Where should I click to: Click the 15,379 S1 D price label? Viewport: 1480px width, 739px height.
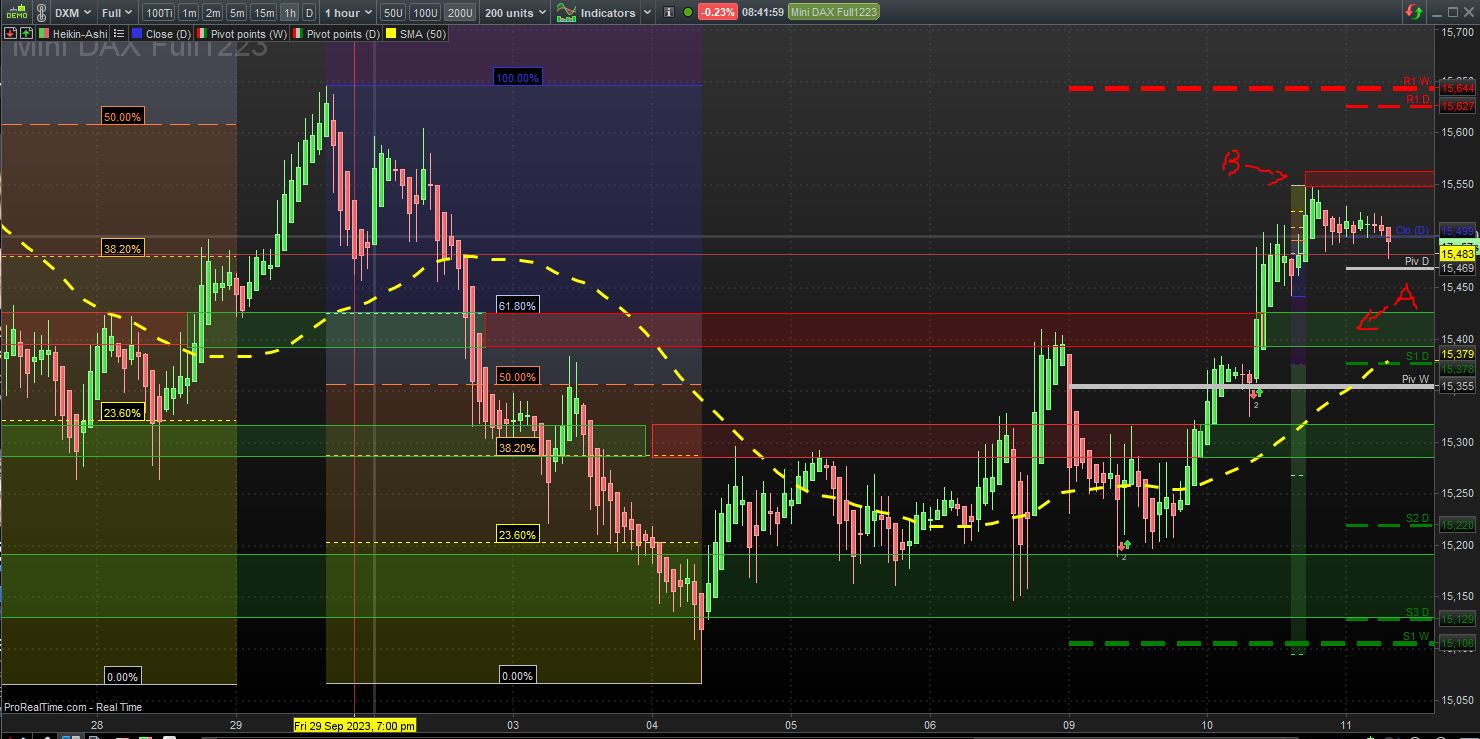pos(1457,354)
